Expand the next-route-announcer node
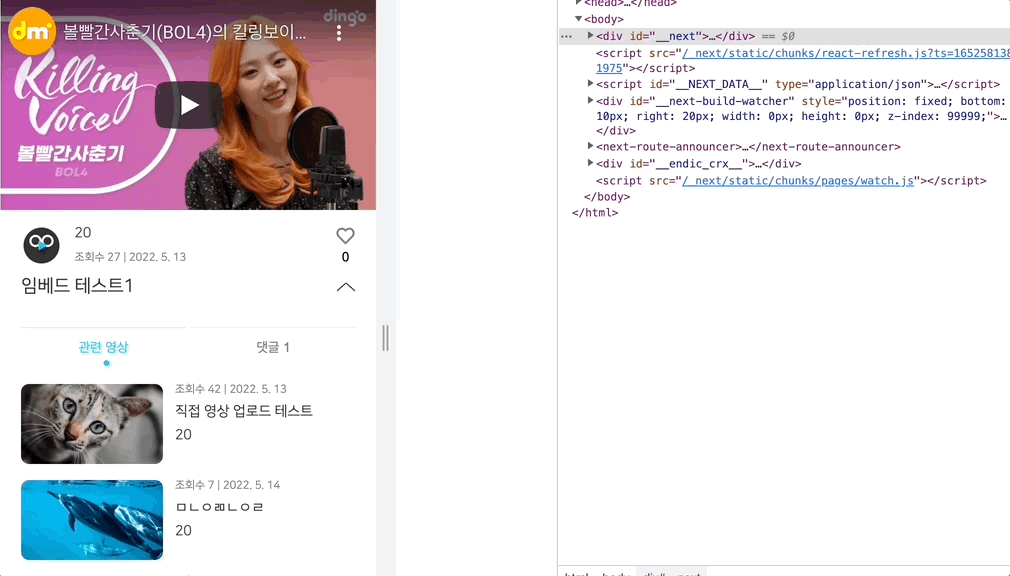The height and width of the screenshot is (576, 1010). [590, 146]
